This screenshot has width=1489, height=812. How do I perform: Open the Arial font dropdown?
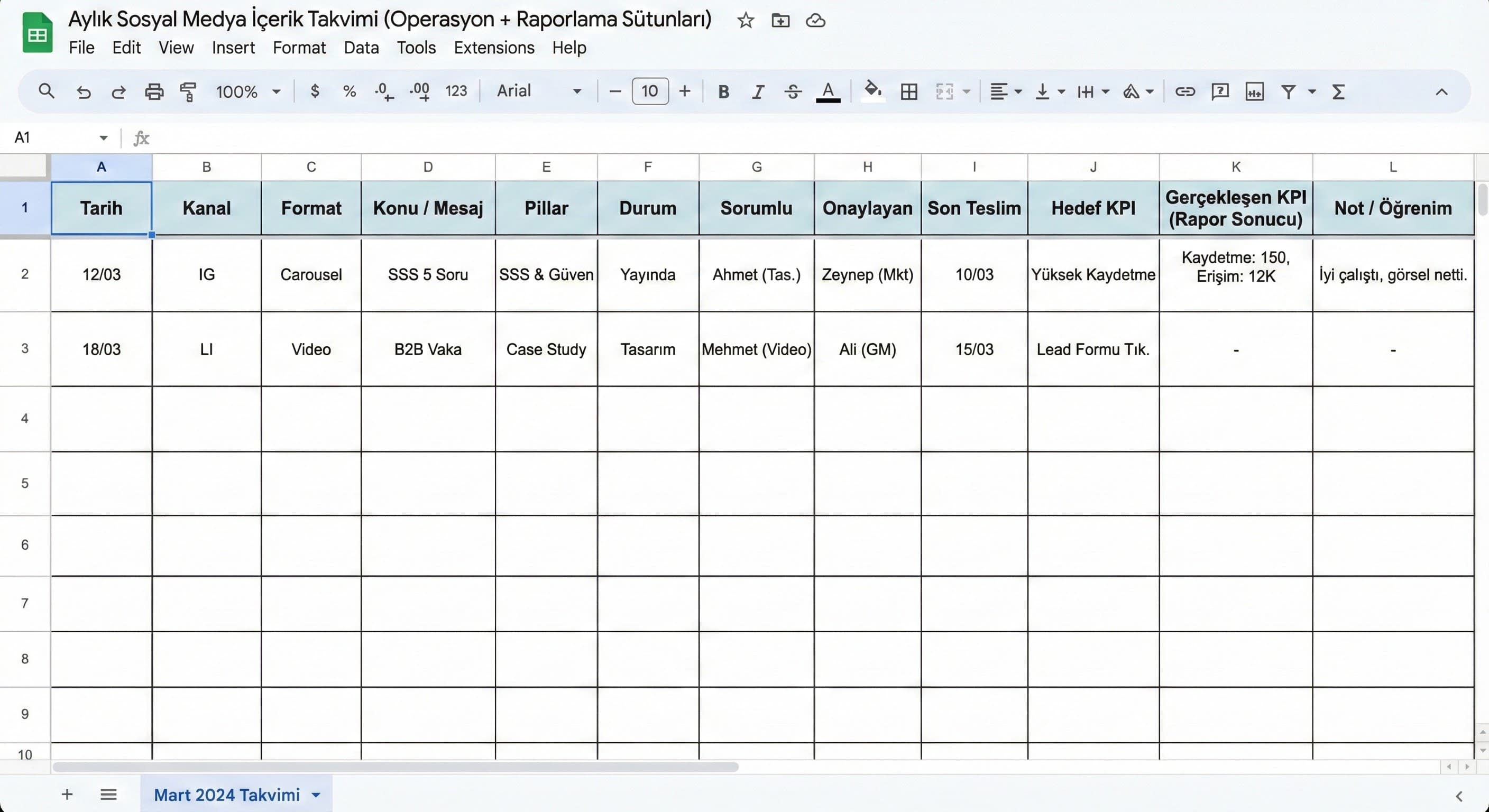coord(539,91)
